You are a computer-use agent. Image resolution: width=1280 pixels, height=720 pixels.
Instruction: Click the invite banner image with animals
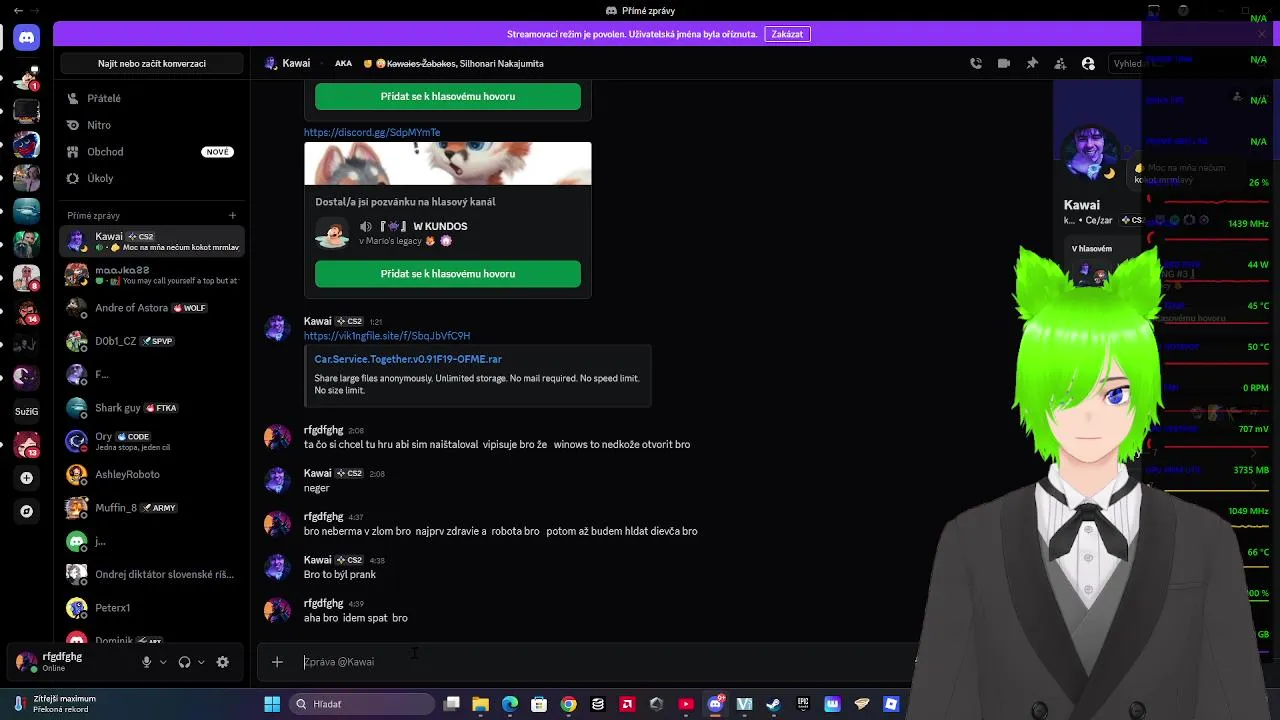coord(448,163)
